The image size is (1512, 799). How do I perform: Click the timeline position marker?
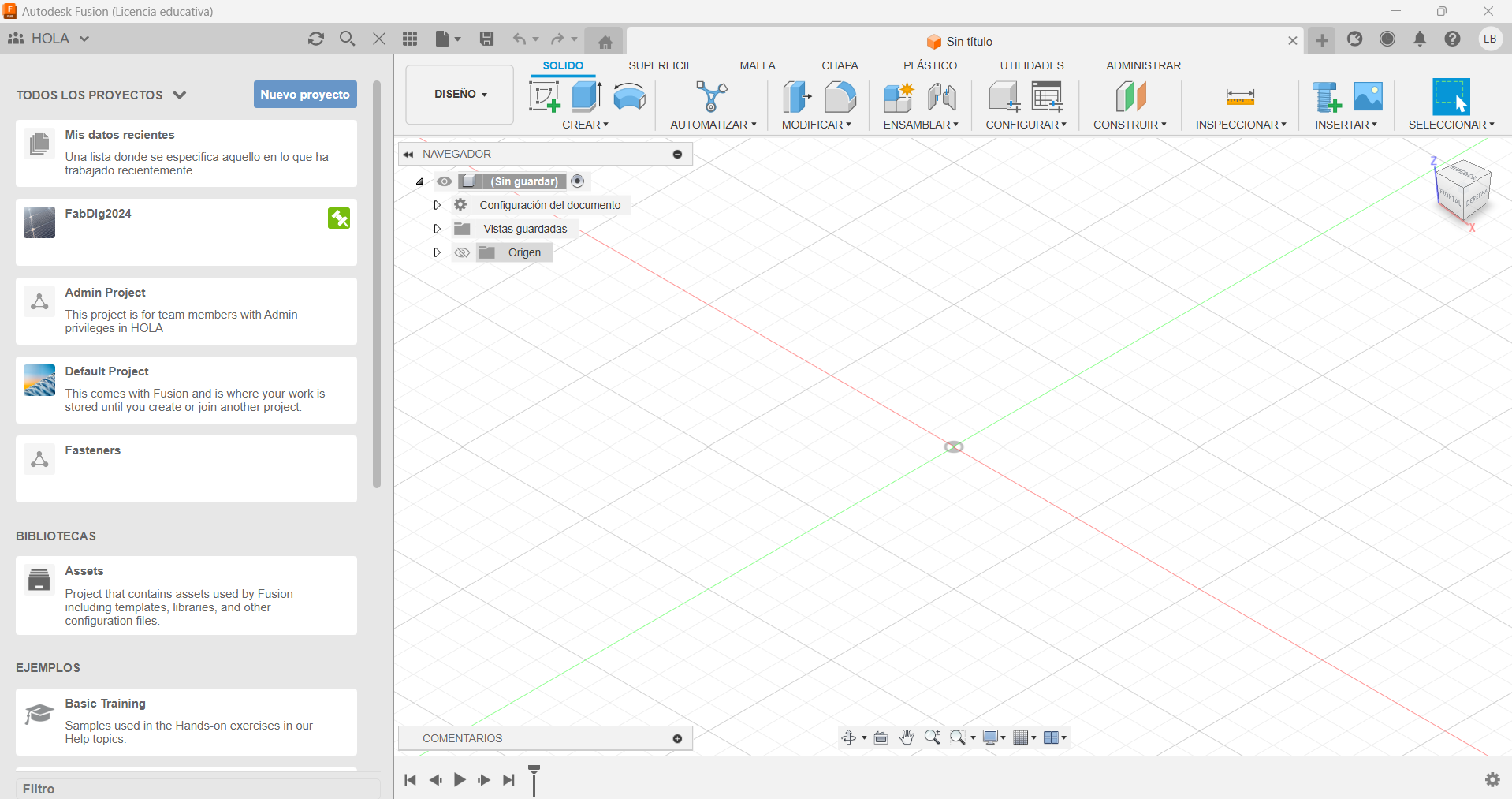(534, 779)
